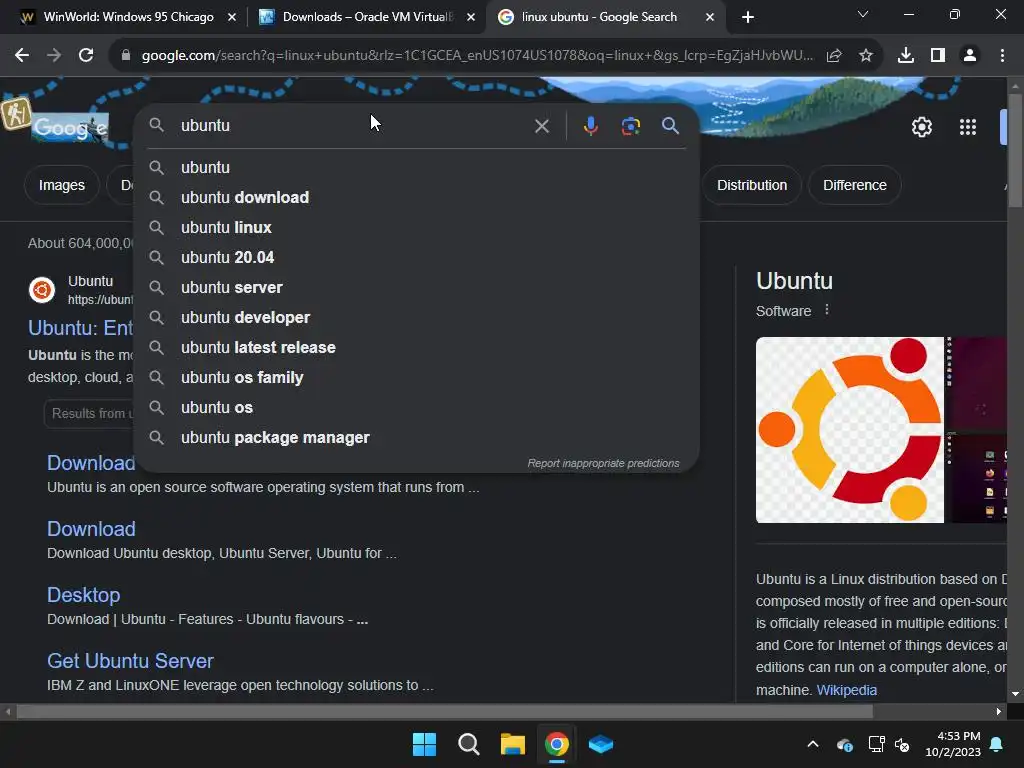Choose suggestion ubuntu download
Image resolution: width=1024 pixels, height=768 pixels.
point(416,197)
